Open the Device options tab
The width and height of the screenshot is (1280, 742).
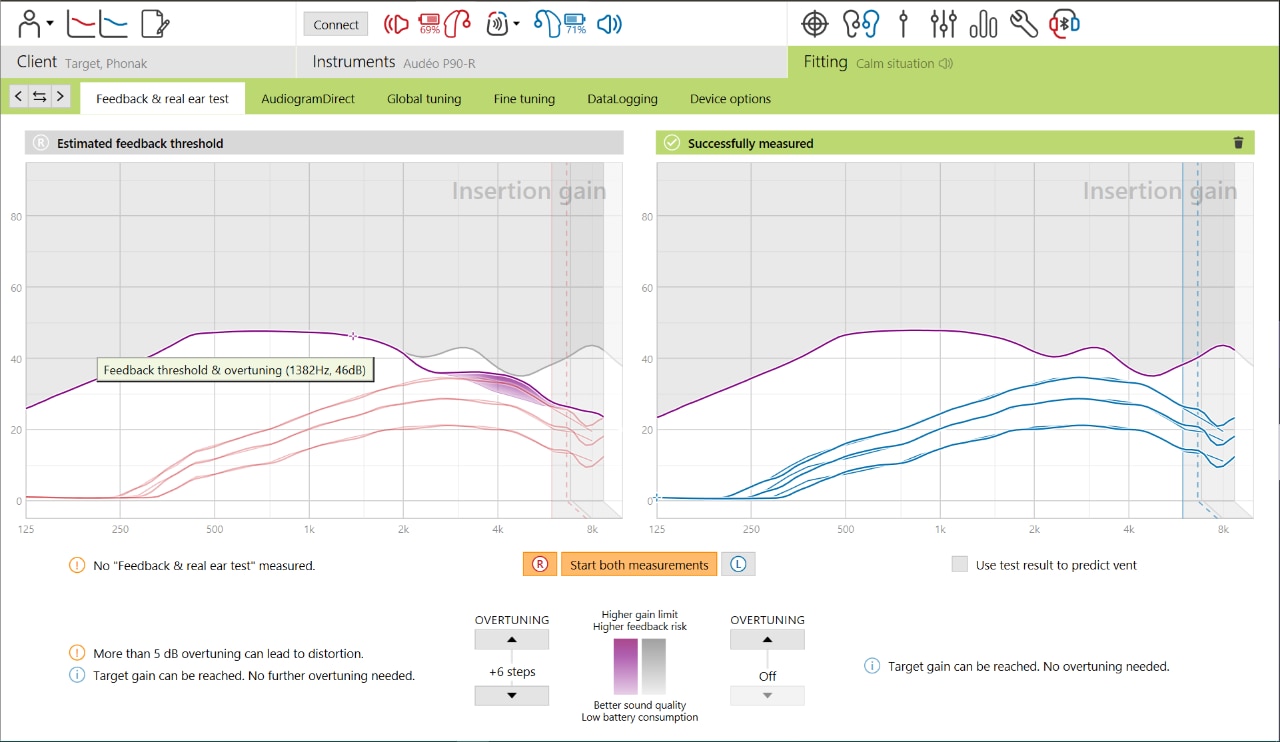(x=730, y=98)
